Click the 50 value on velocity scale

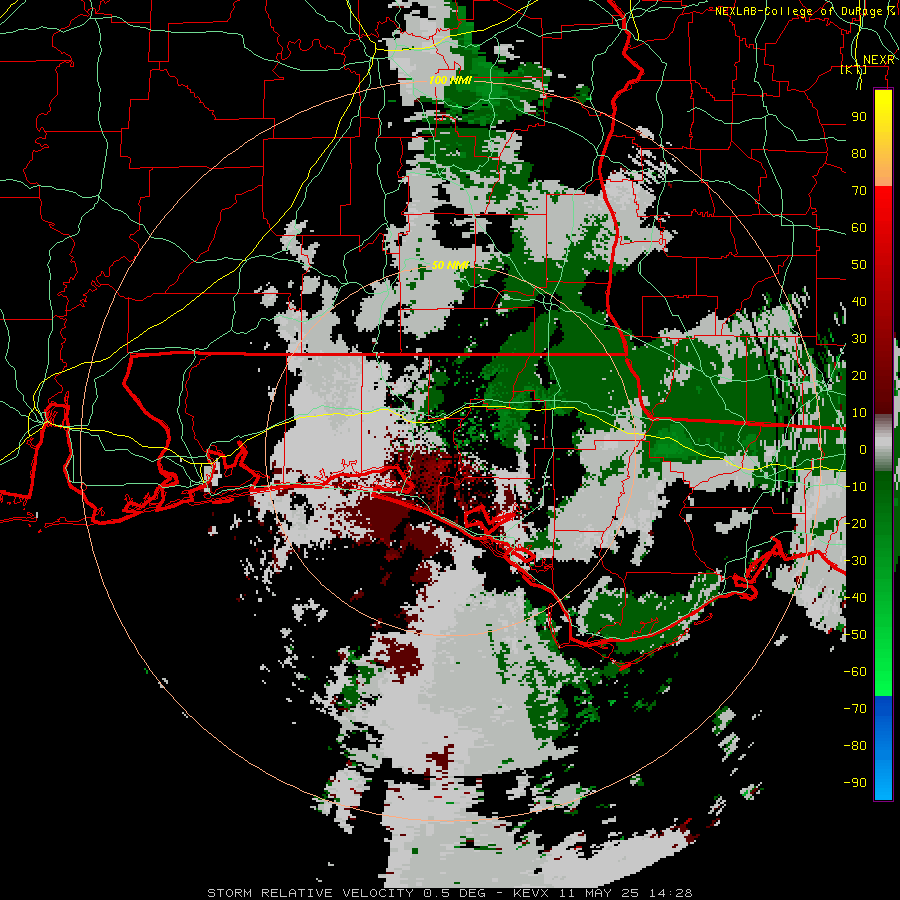tap(859, 265)
